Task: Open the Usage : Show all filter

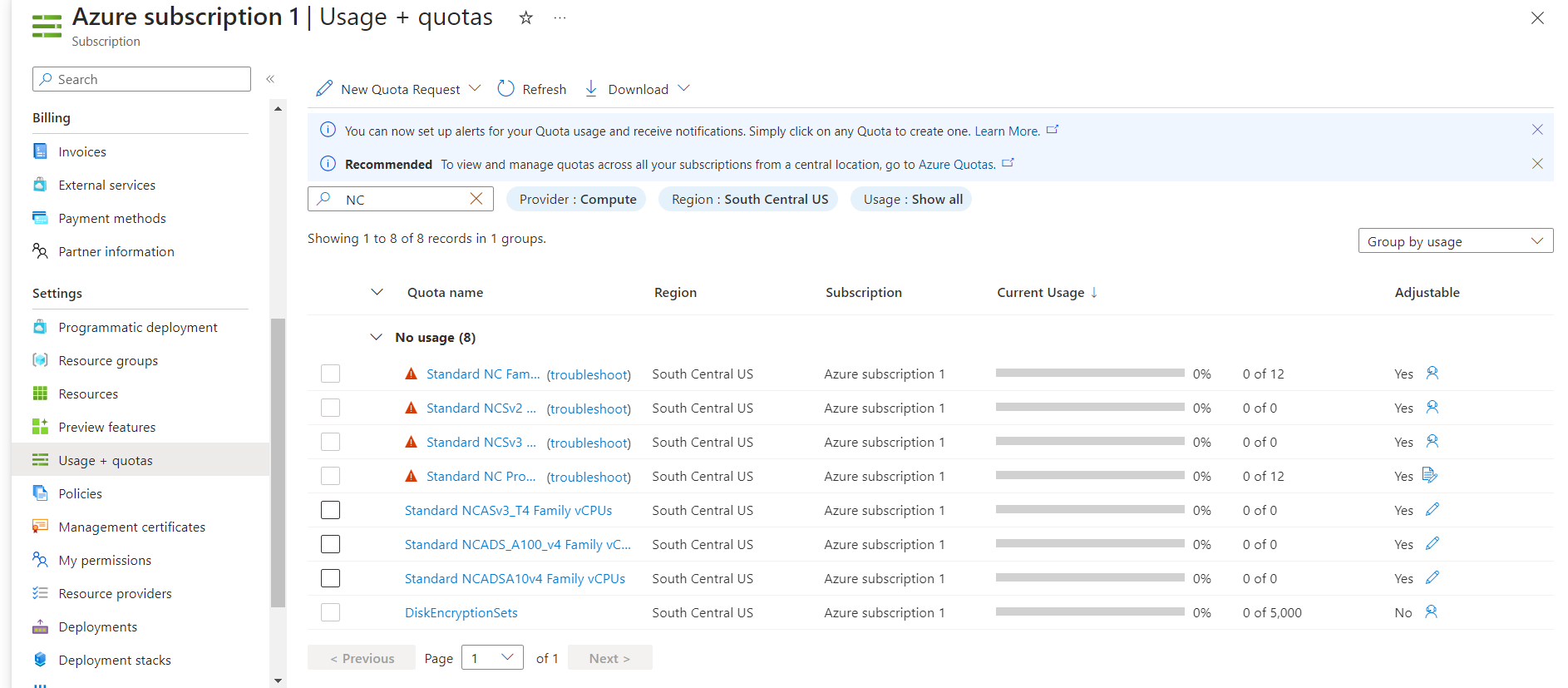Action: [x=911, y=199]
